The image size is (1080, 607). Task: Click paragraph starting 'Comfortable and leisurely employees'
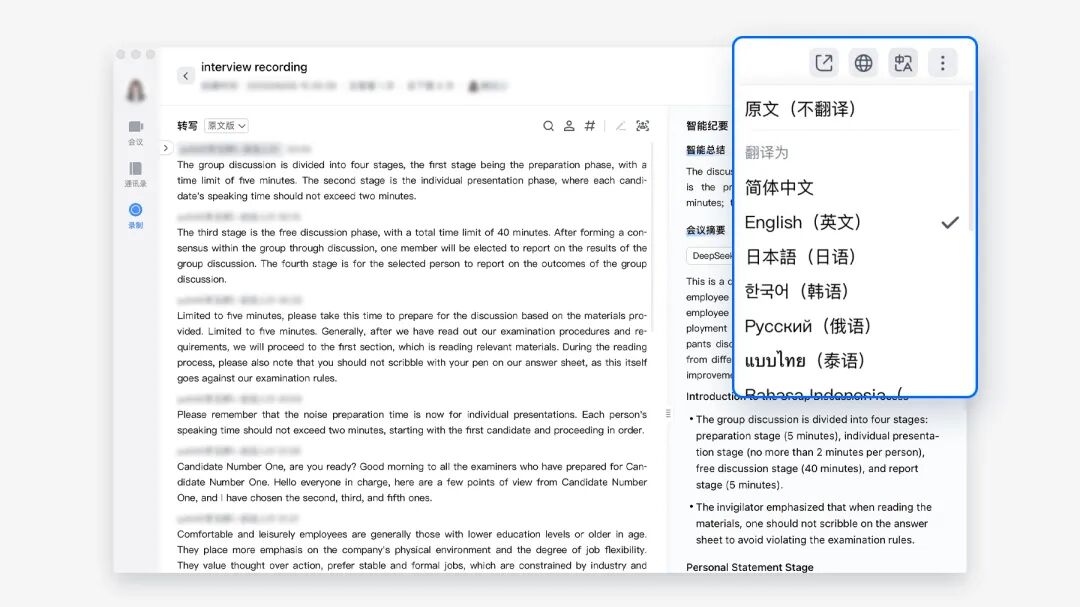click(x=412, y=550)
